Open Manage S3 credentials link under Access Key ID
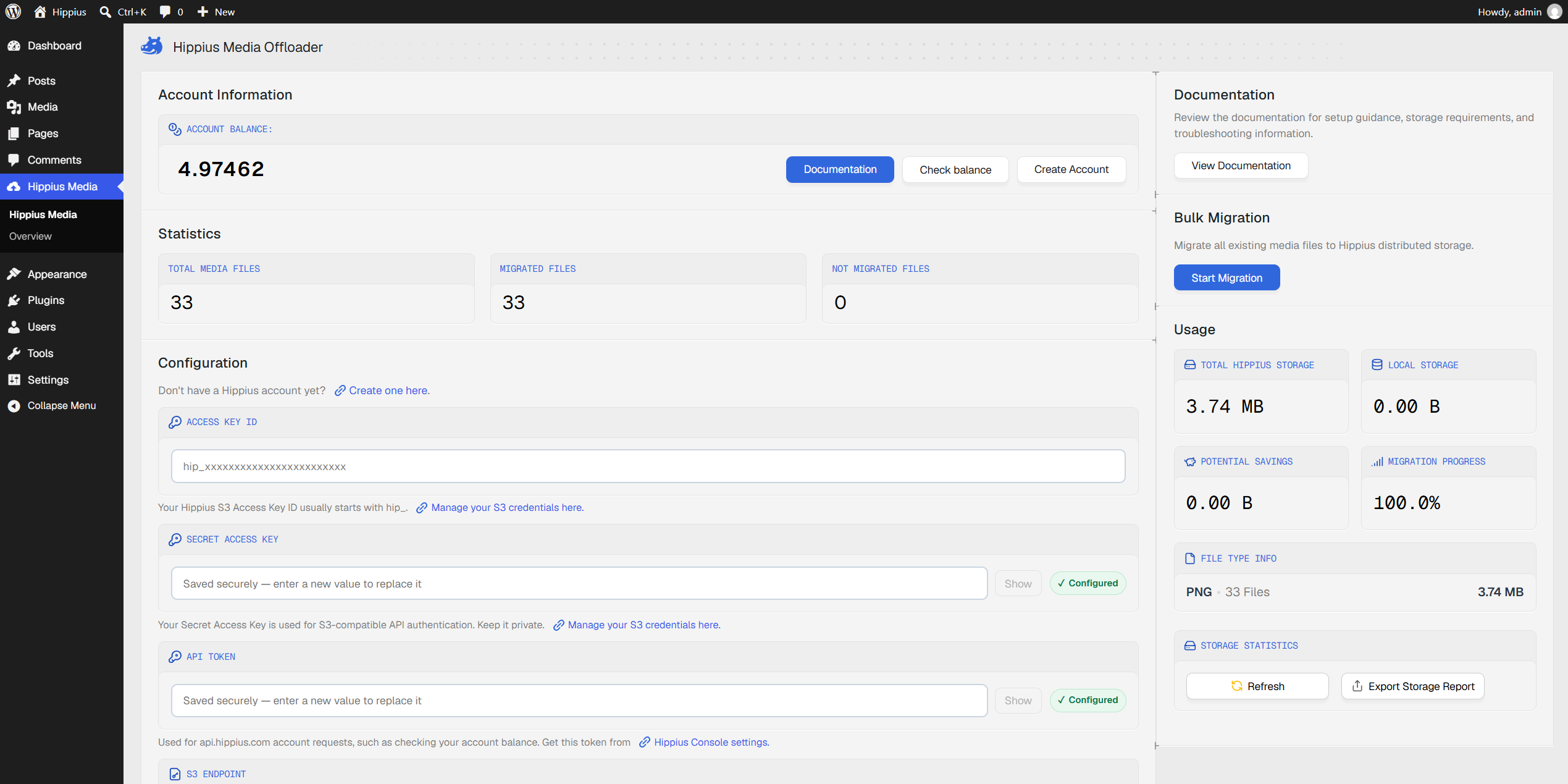1568x784 pixels. (507, 507)
